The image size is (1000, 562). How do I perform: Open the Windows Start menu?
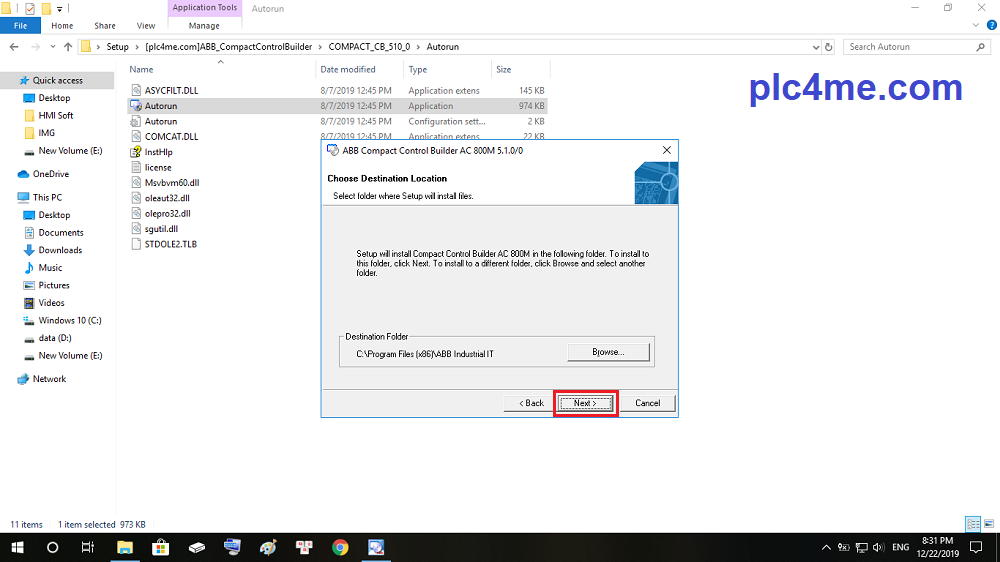point(17,547)
